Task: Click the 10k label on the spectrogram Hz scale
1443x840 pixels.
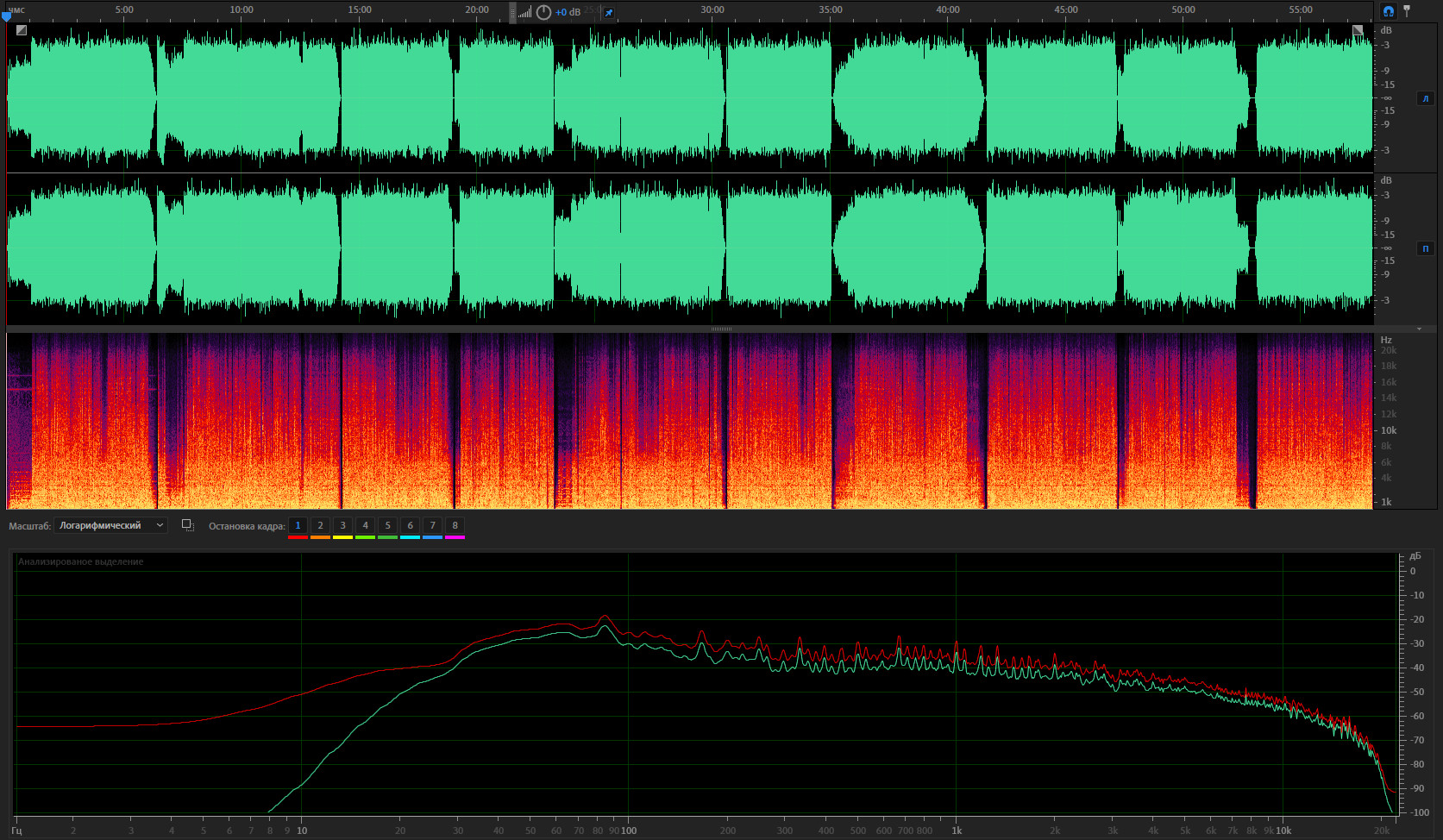Action: [1389, 430]
